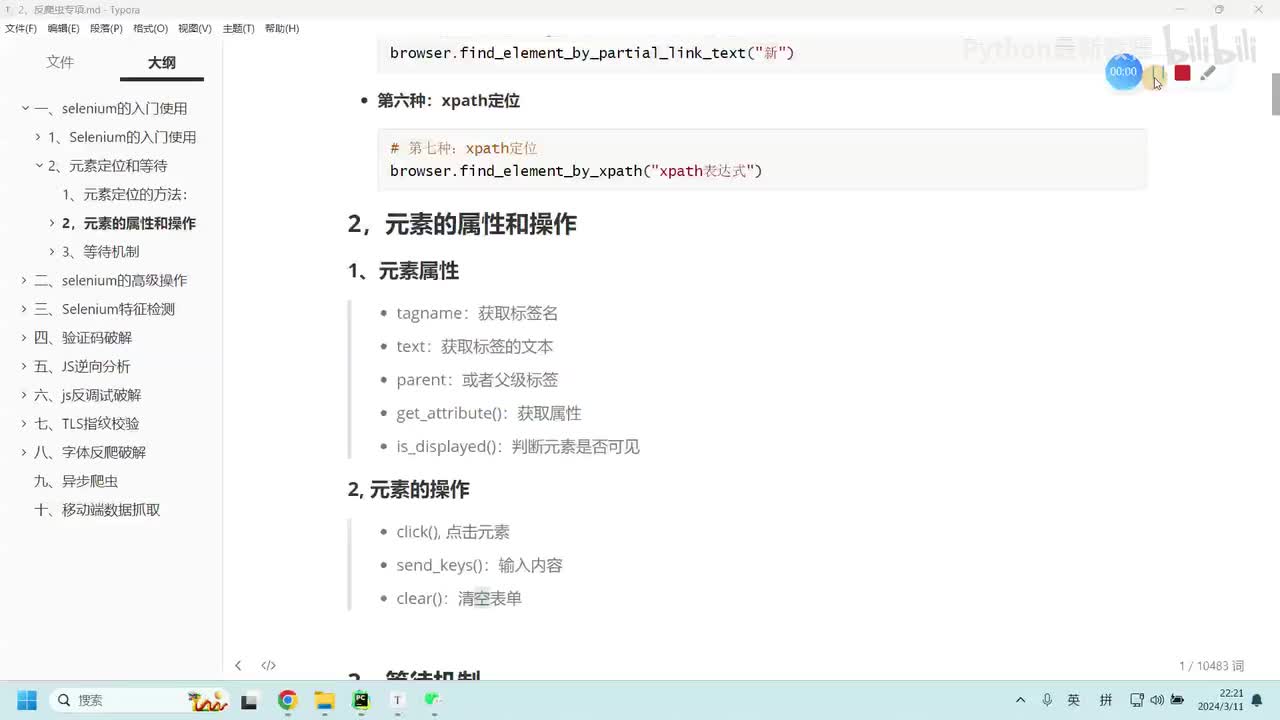Collapse 2、元素定位和等待 outline node

tap(39, 166)
